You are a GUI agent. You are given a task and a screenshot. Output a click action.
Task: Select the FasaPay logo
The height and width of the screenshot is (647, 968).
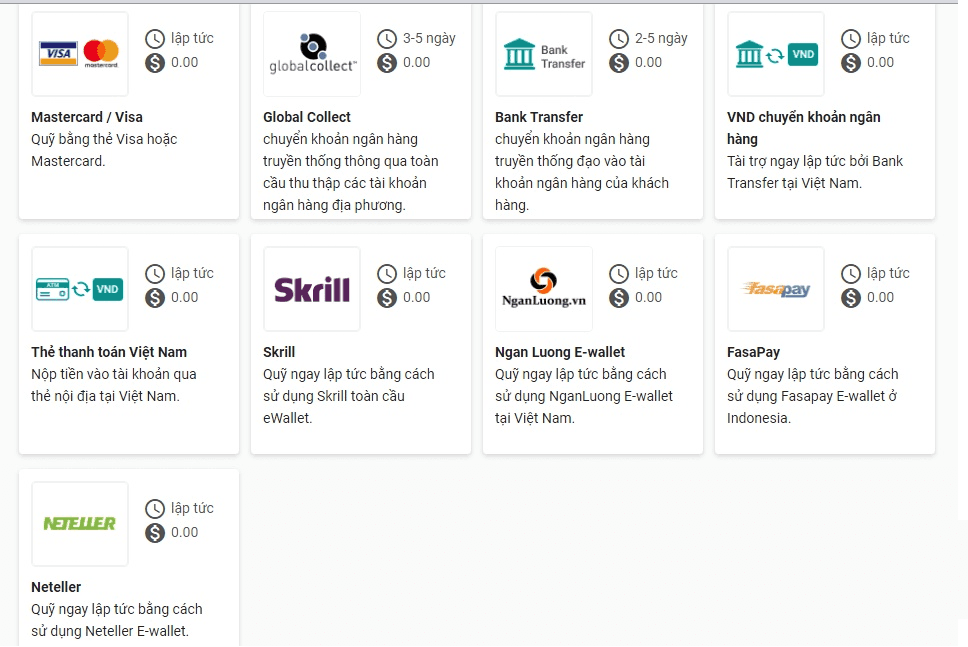pyautogui.click(x=776, y=289)
